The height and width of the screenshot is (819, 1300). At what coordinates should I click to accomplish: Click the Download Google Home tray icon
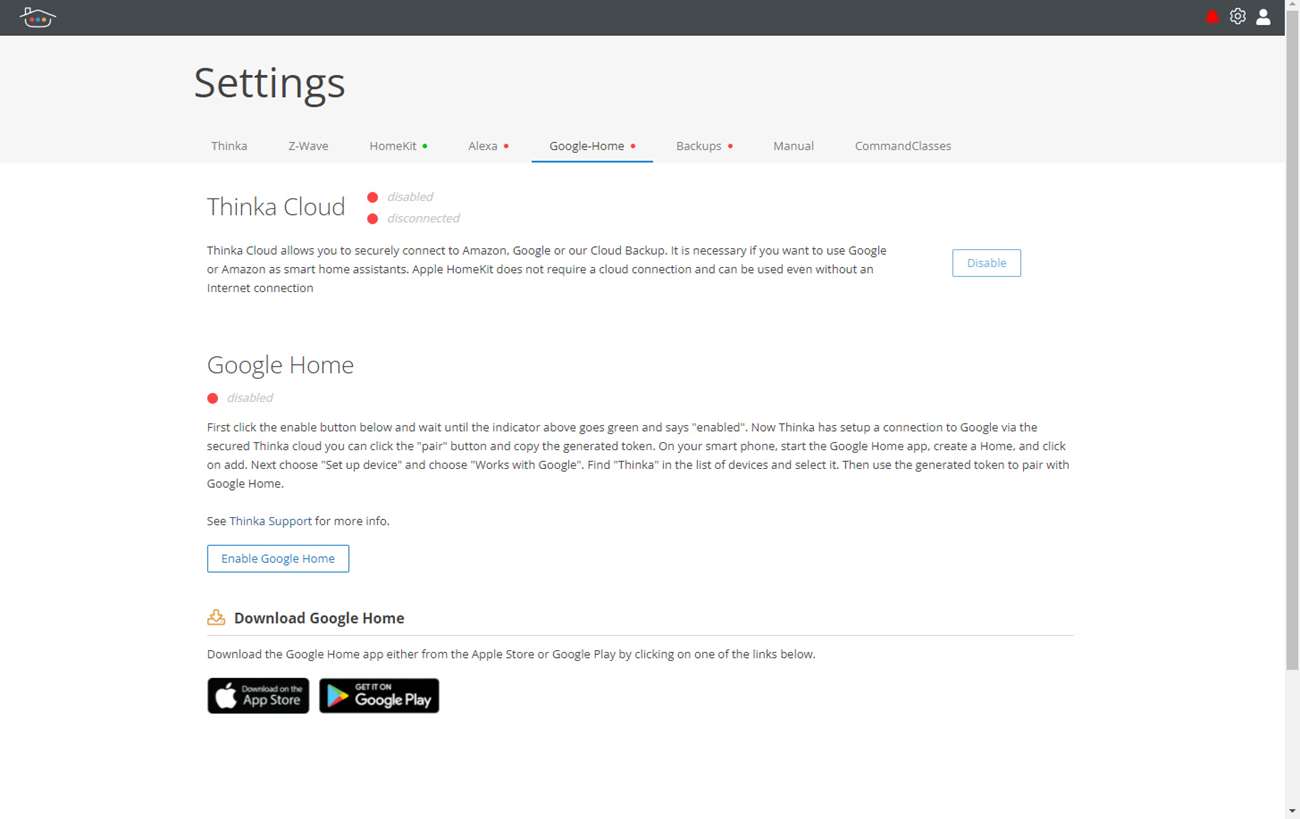pos(216,617)
